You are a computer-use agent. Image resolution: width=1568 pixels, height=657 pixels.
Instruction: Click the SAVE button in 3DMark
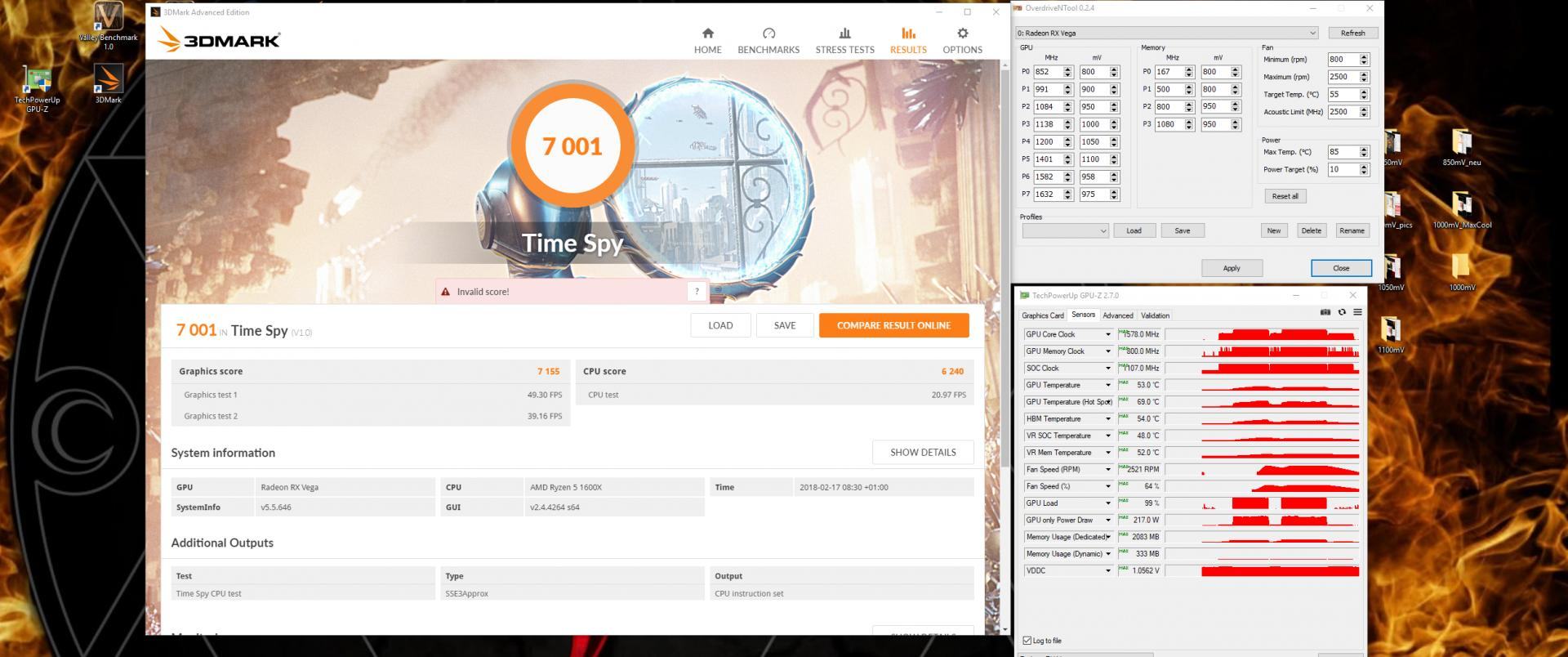click(785, 325)
